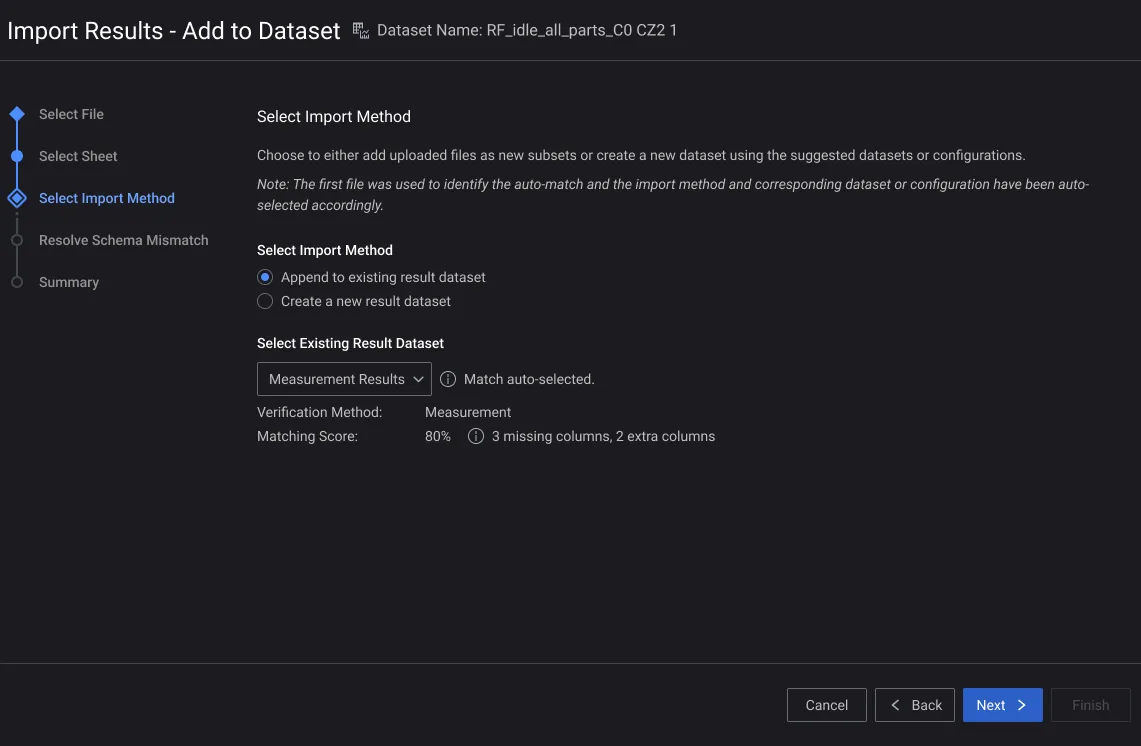
Task: Click the Select Import Method step marker
Action: 17,198
